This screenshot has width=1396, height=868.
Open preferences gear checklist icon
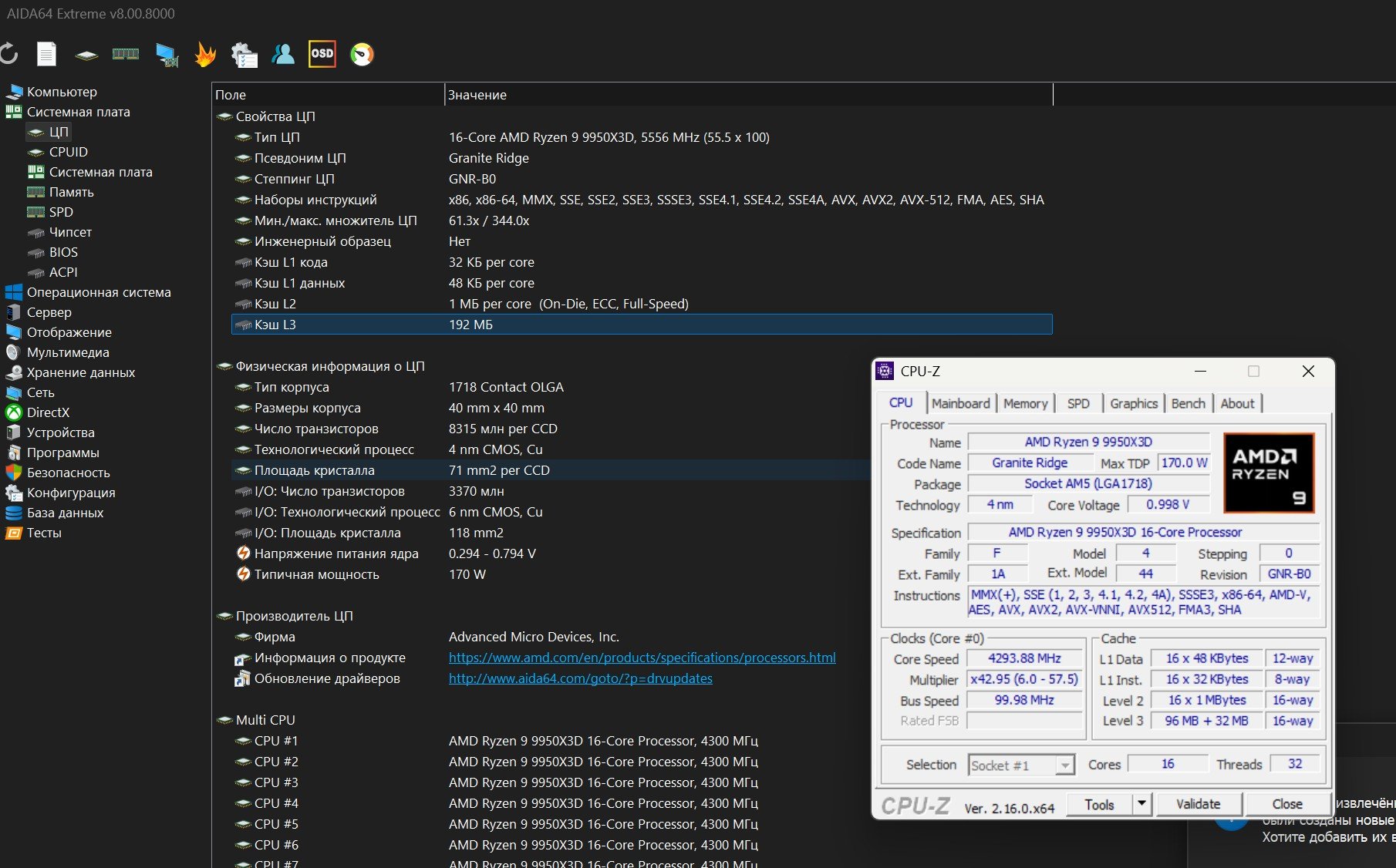[x=244, y=54]
